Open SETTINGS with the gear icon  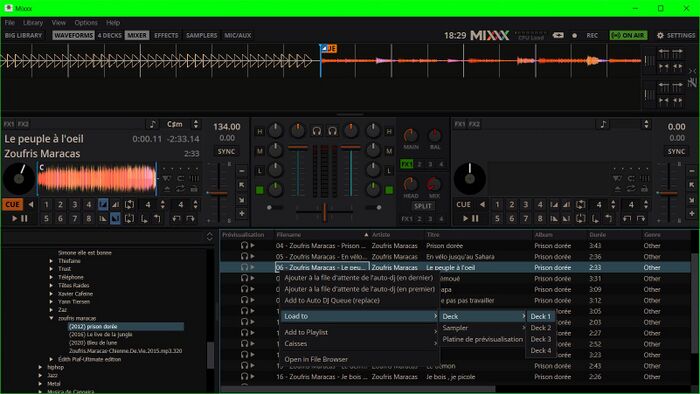point(676,35)
